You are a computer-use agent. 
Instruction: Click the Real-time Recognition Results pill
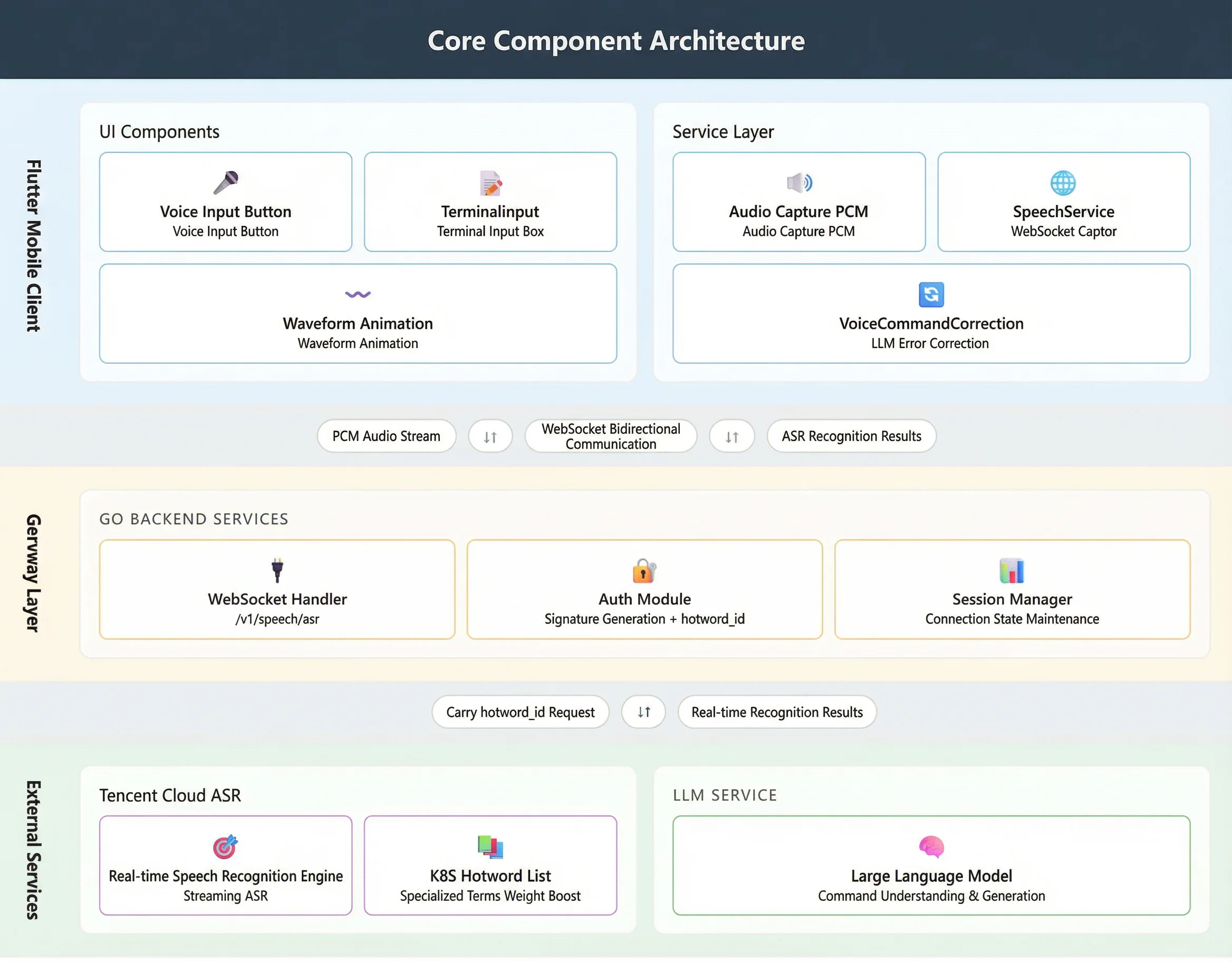tap(777, 712)
